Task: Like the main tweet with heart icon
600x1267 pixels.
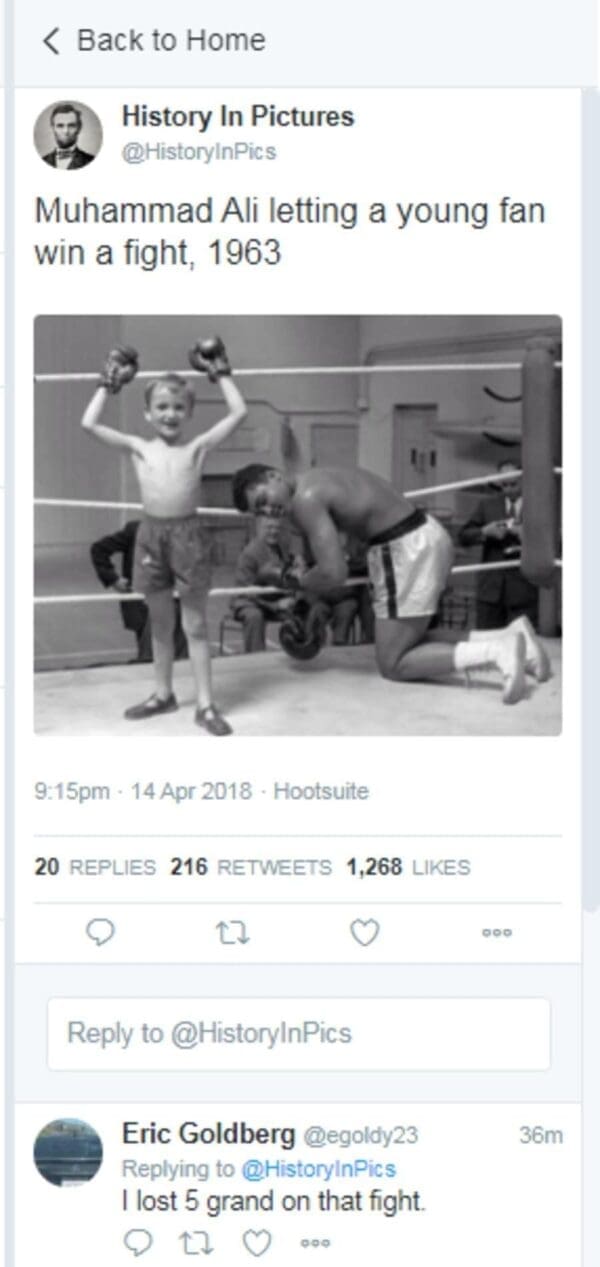Action: click(x=365, y=932)
